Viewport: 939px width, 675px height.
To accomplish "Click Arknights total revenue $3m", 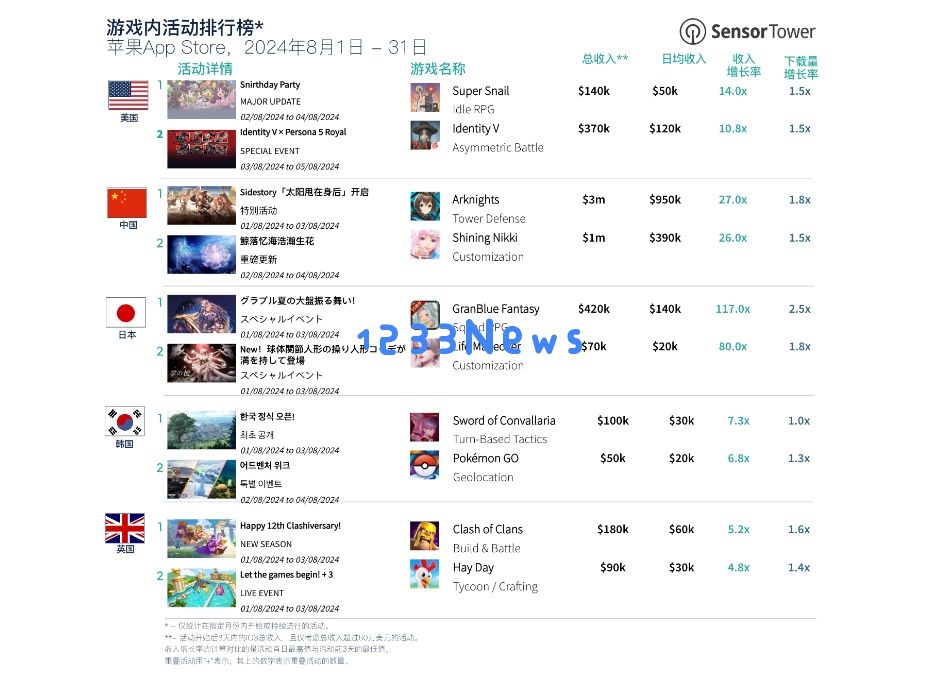I will click(x=593, y=199).
